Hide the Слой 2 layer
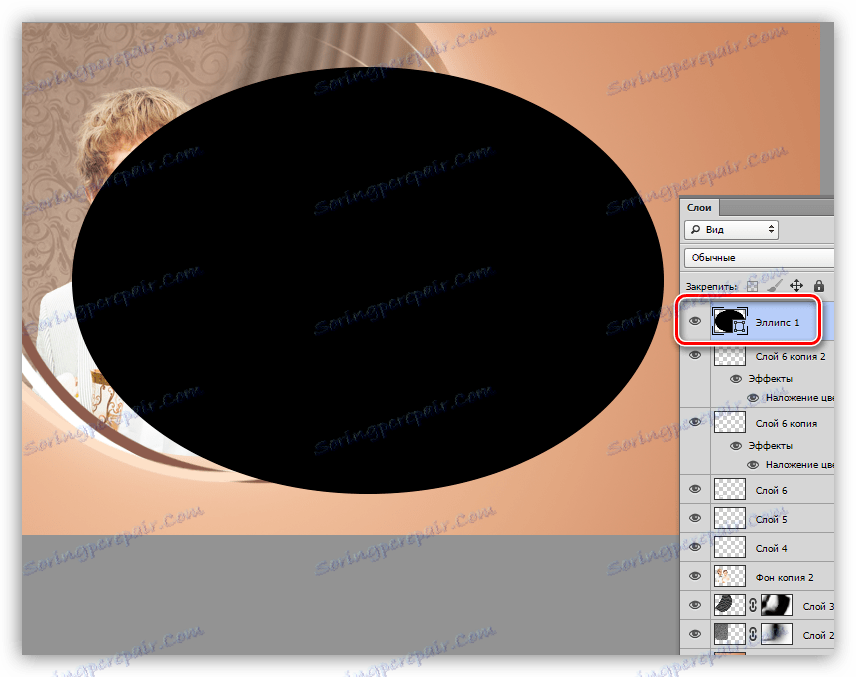 click(694, 634)
